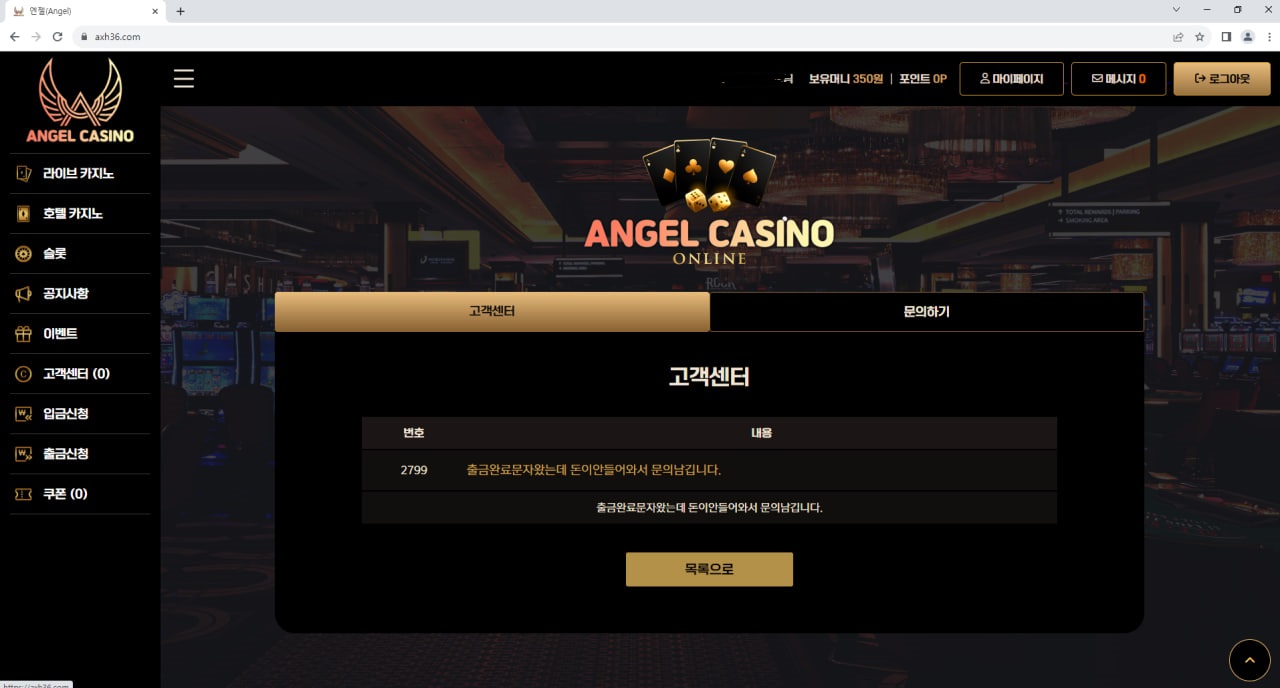Expand inquiry 2799 row title

pyautogui.click(x=594, y=470)
